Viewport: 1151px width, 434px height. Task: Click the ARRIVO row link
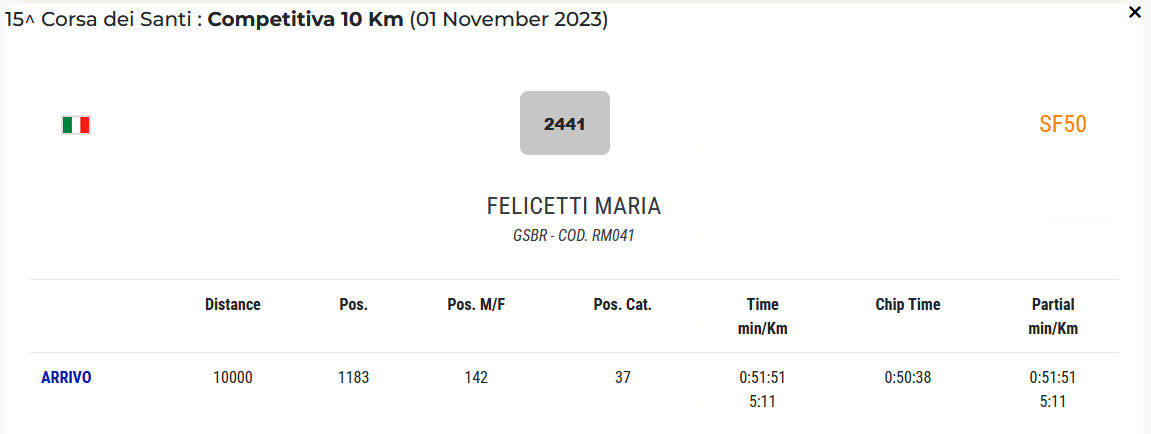coord(66,378)
